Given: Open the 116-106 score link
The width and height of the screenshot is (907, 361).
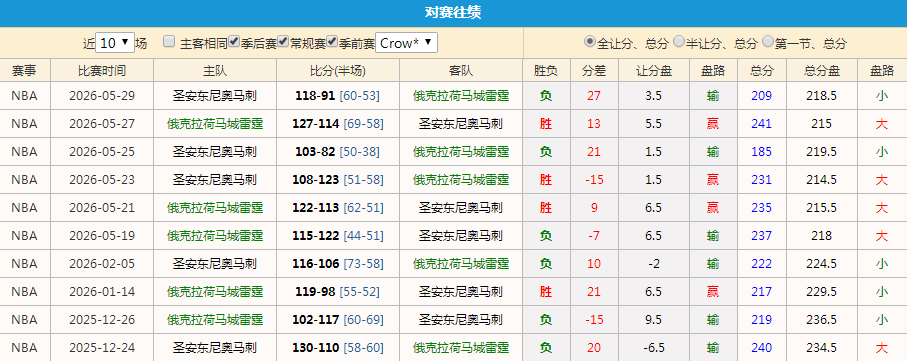Looking at the screenshot, I should click(x=316, y=264).
